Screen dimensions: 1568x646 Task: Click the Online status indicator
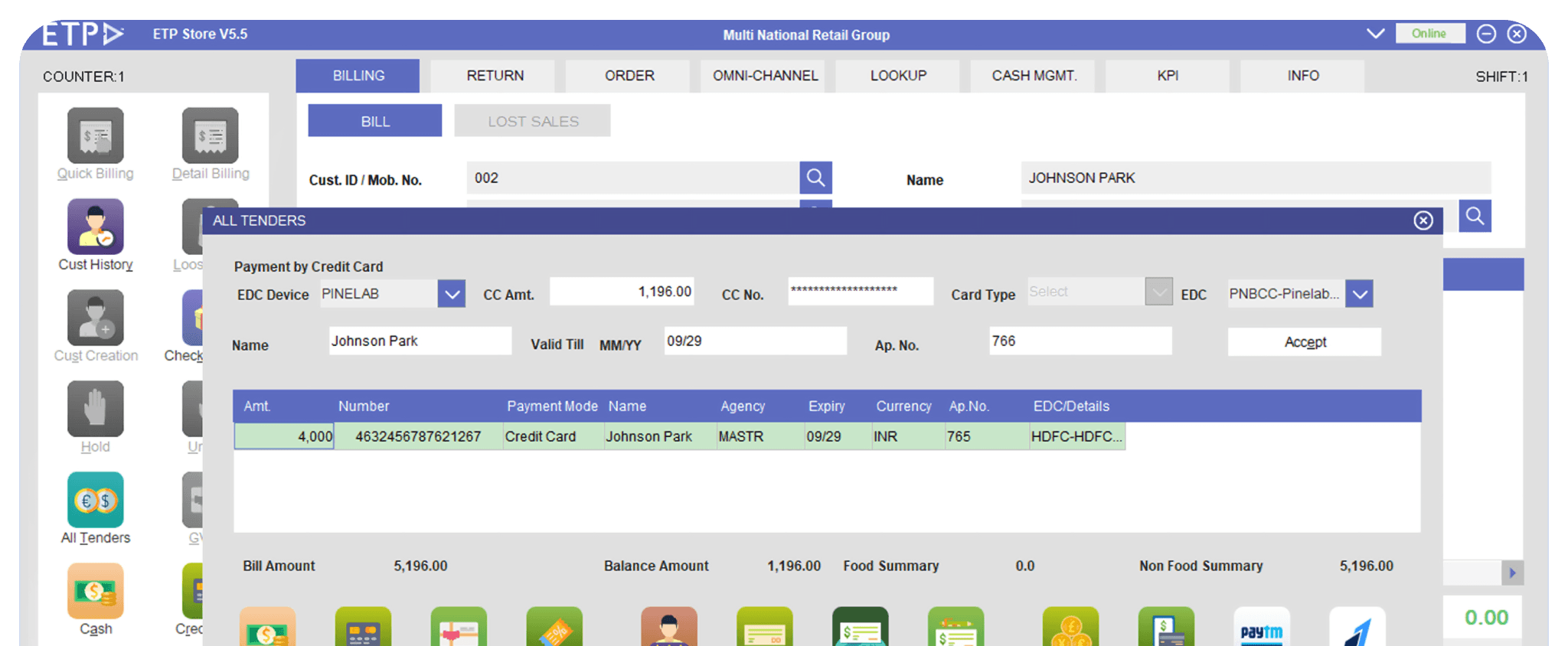point(1429,34)
